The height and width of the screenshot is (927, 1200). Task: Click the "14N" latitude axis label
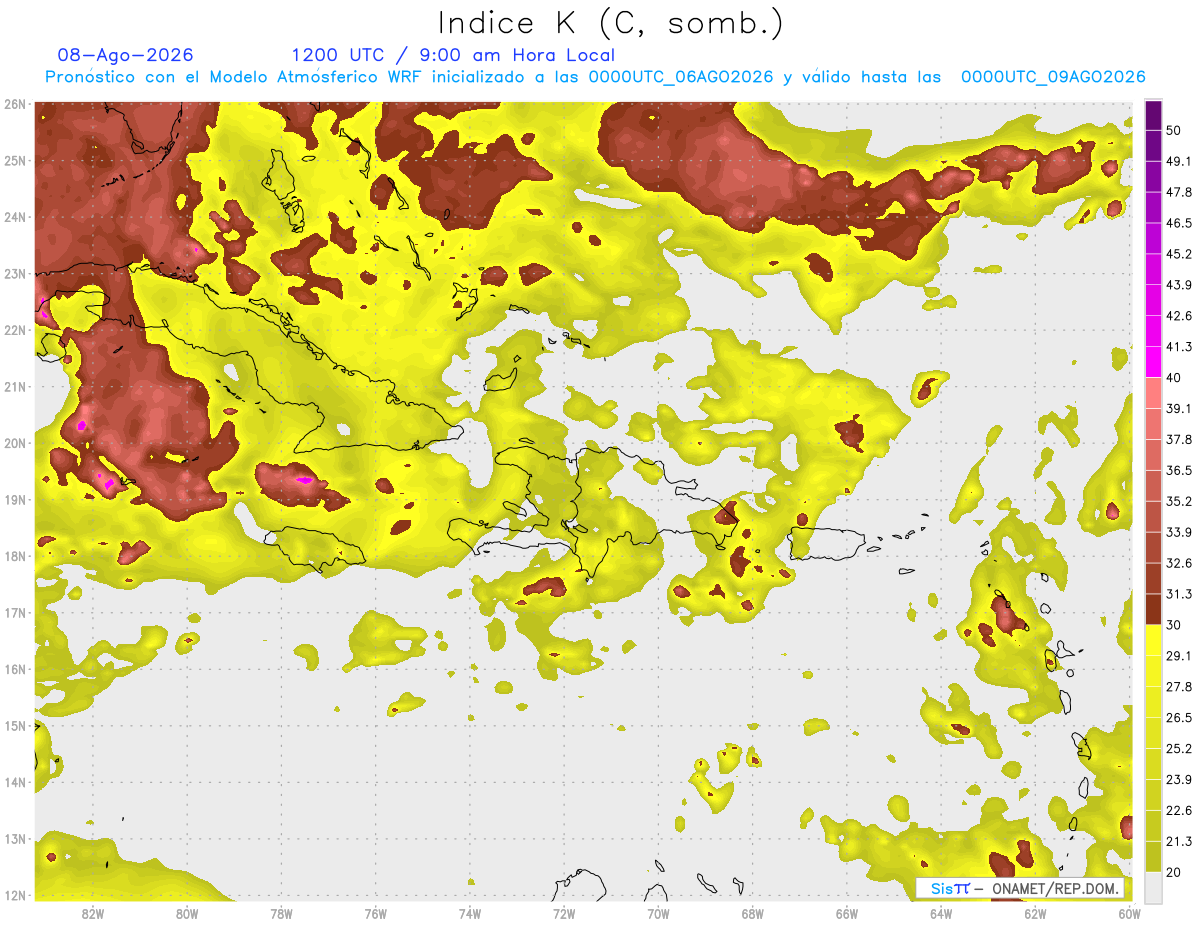click(x=15, y=782)
